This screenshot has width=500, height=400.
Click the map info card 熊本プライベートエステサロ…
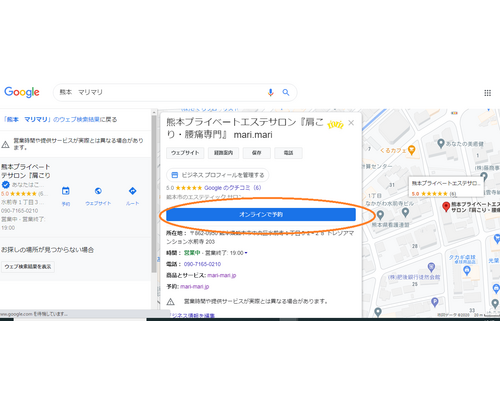tap(446, 187)
